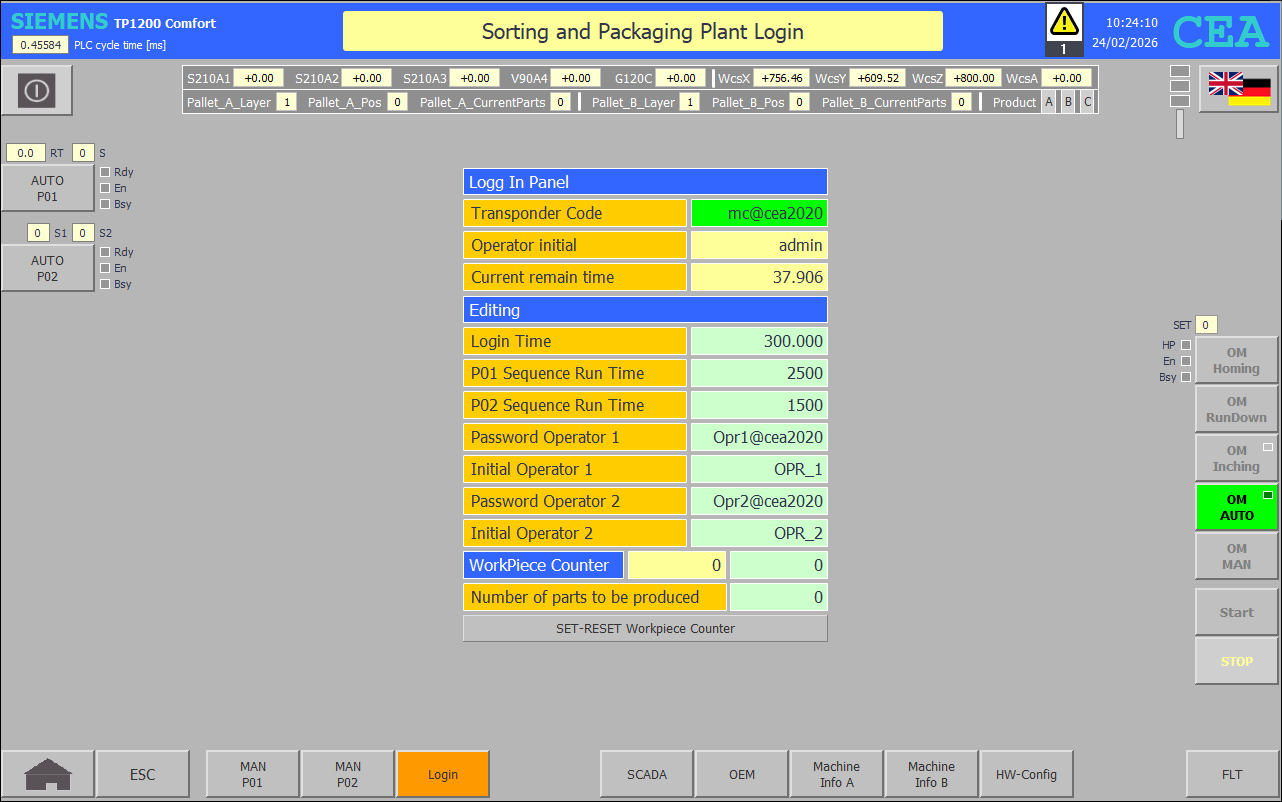Click the home icon button

click(x=48, y=774)
